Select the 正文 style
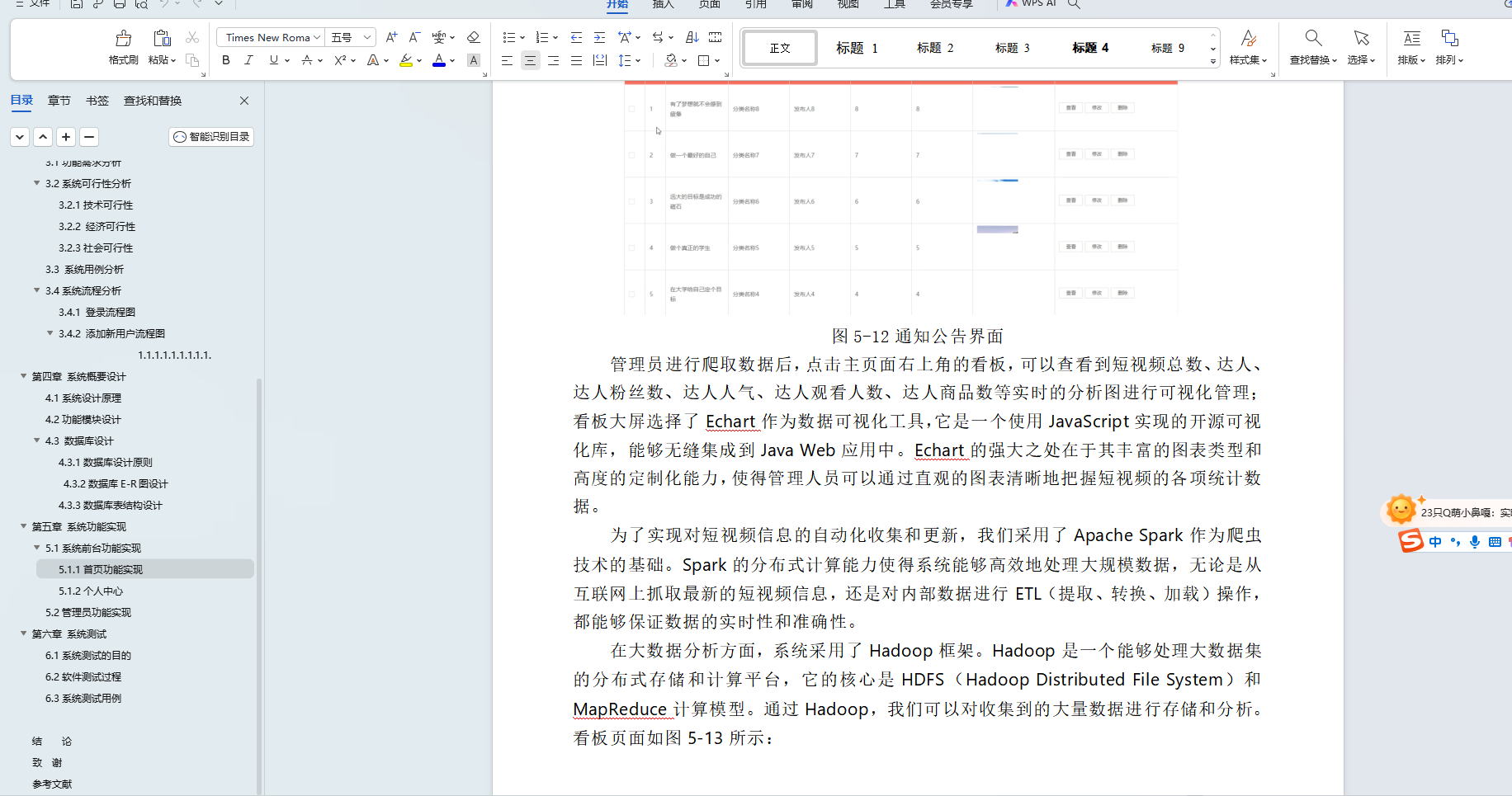 click(x=780, y=48)
